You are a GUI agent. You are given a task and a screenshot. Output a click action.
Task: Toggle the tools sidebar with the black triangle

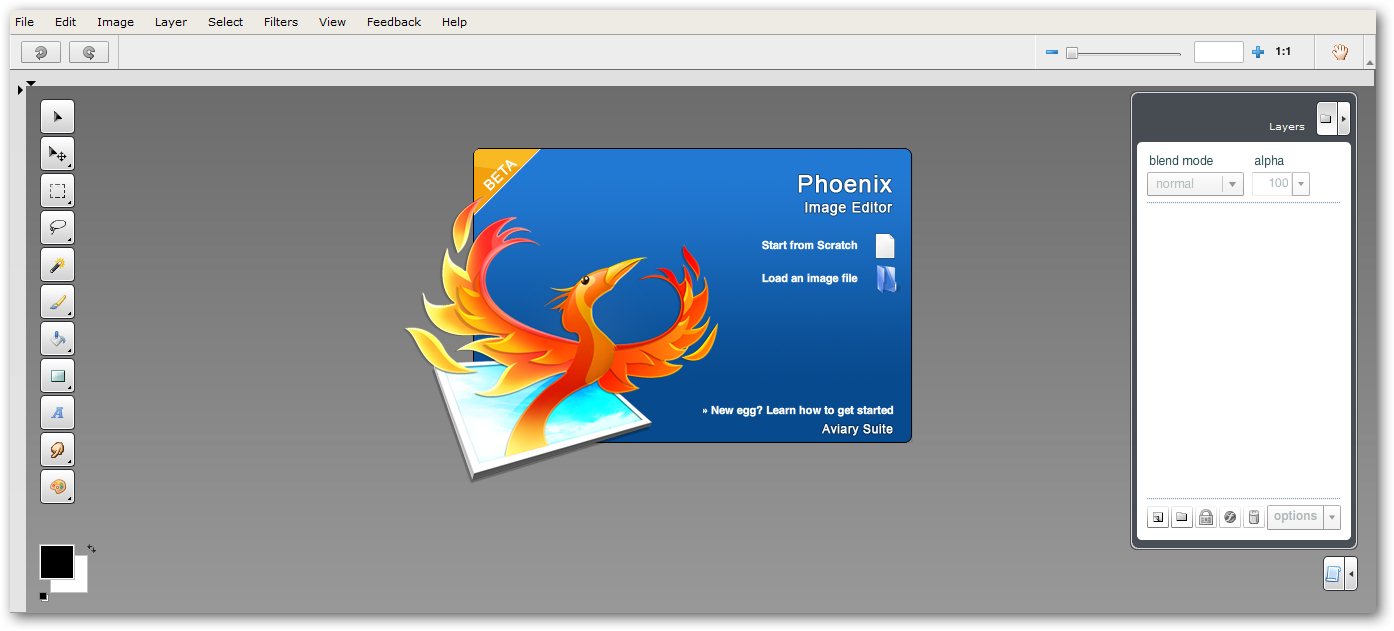(x=20, y=91)
